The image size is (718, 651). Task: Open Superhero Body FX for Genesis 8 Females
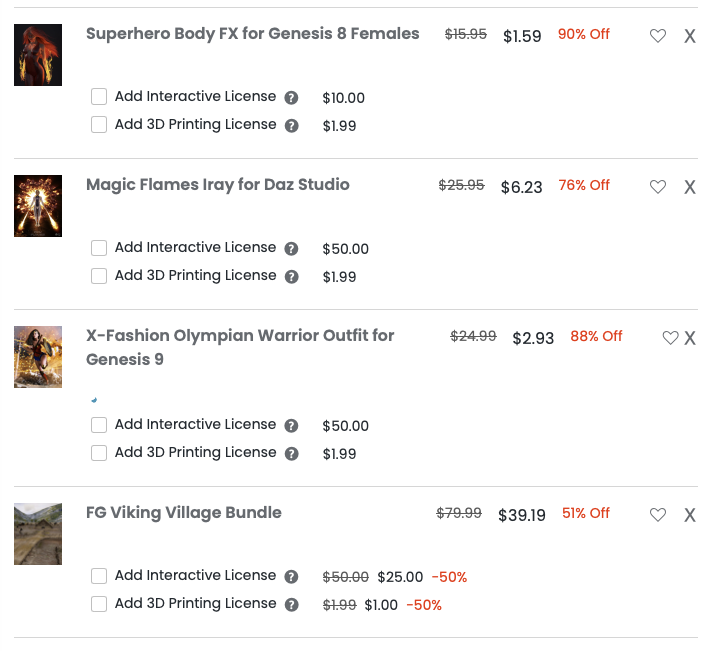coord(252,34)
